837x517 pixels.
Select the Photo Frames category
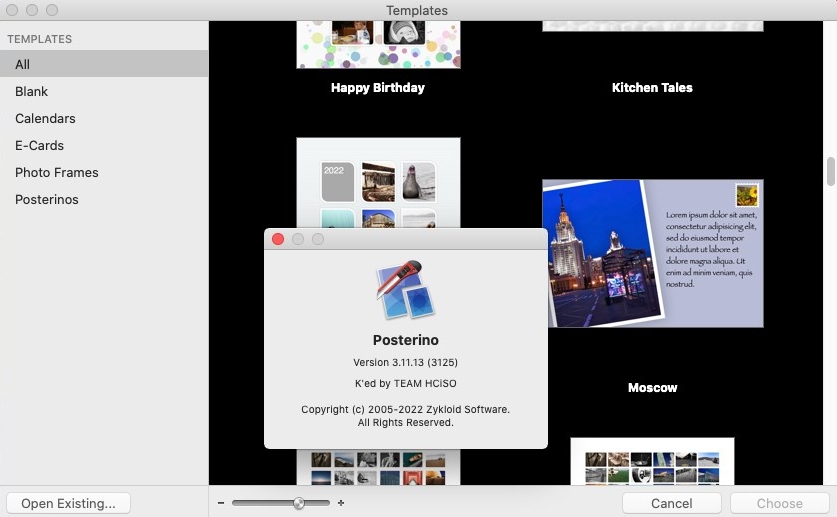[104, 172]
